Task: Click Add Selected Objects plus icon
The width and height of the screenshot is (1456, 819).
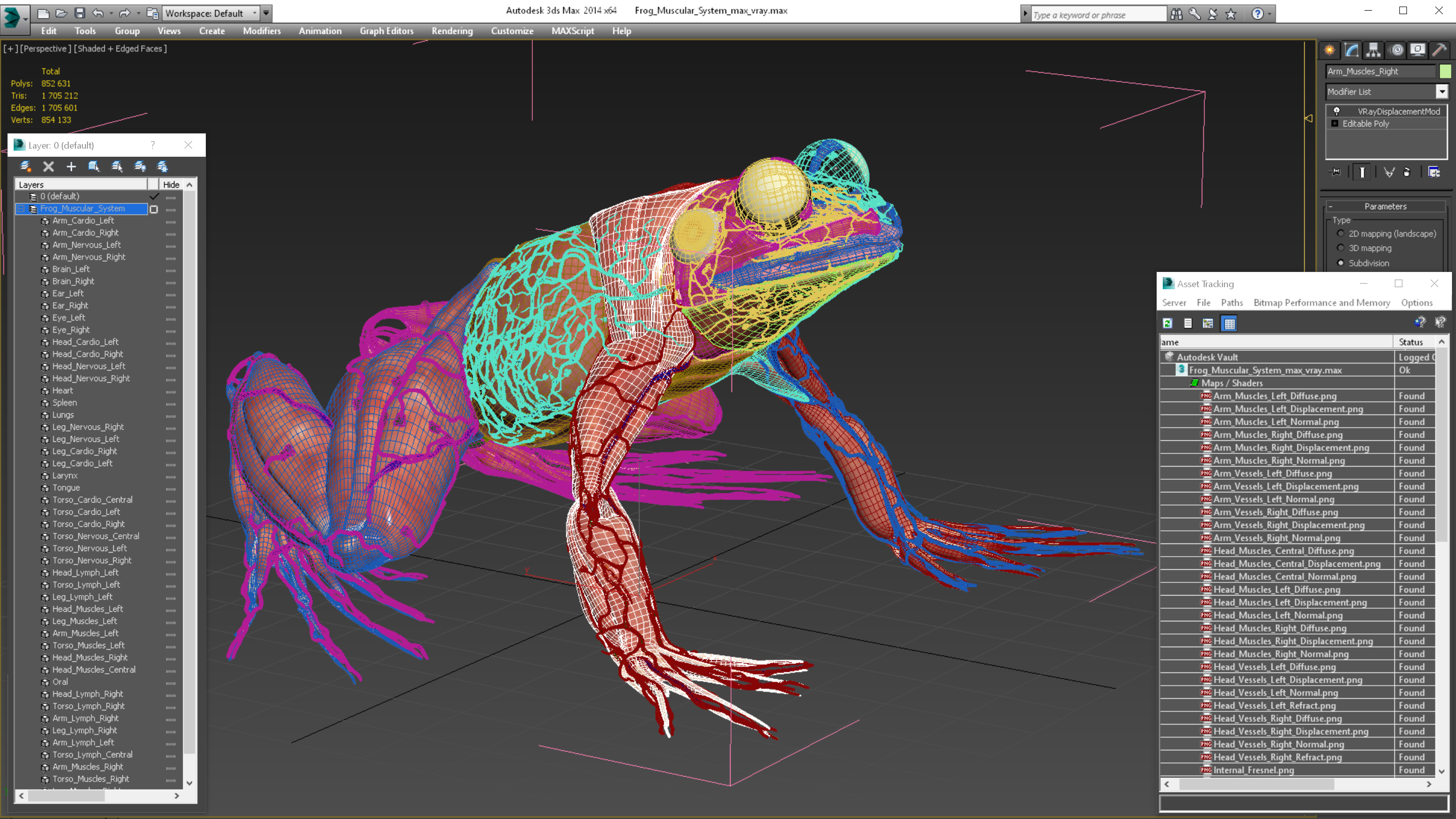Action: point(71,166)
